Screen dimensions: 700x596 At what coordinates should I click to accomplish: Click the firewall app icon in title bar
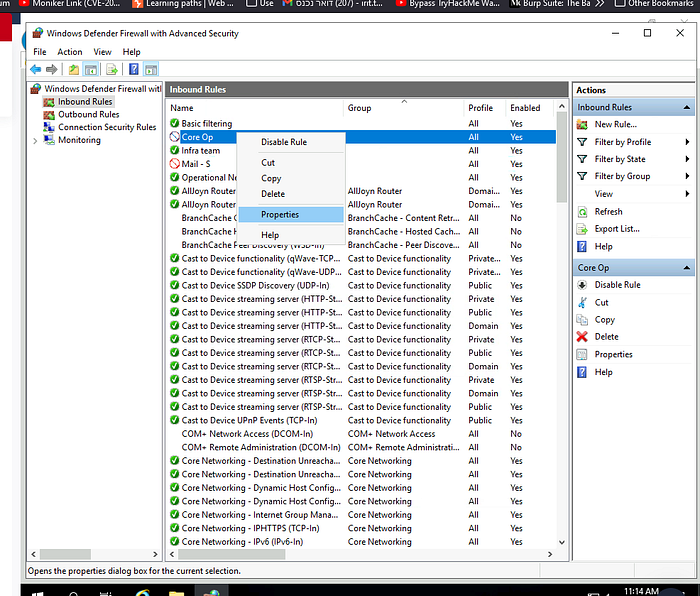[38, 33]
